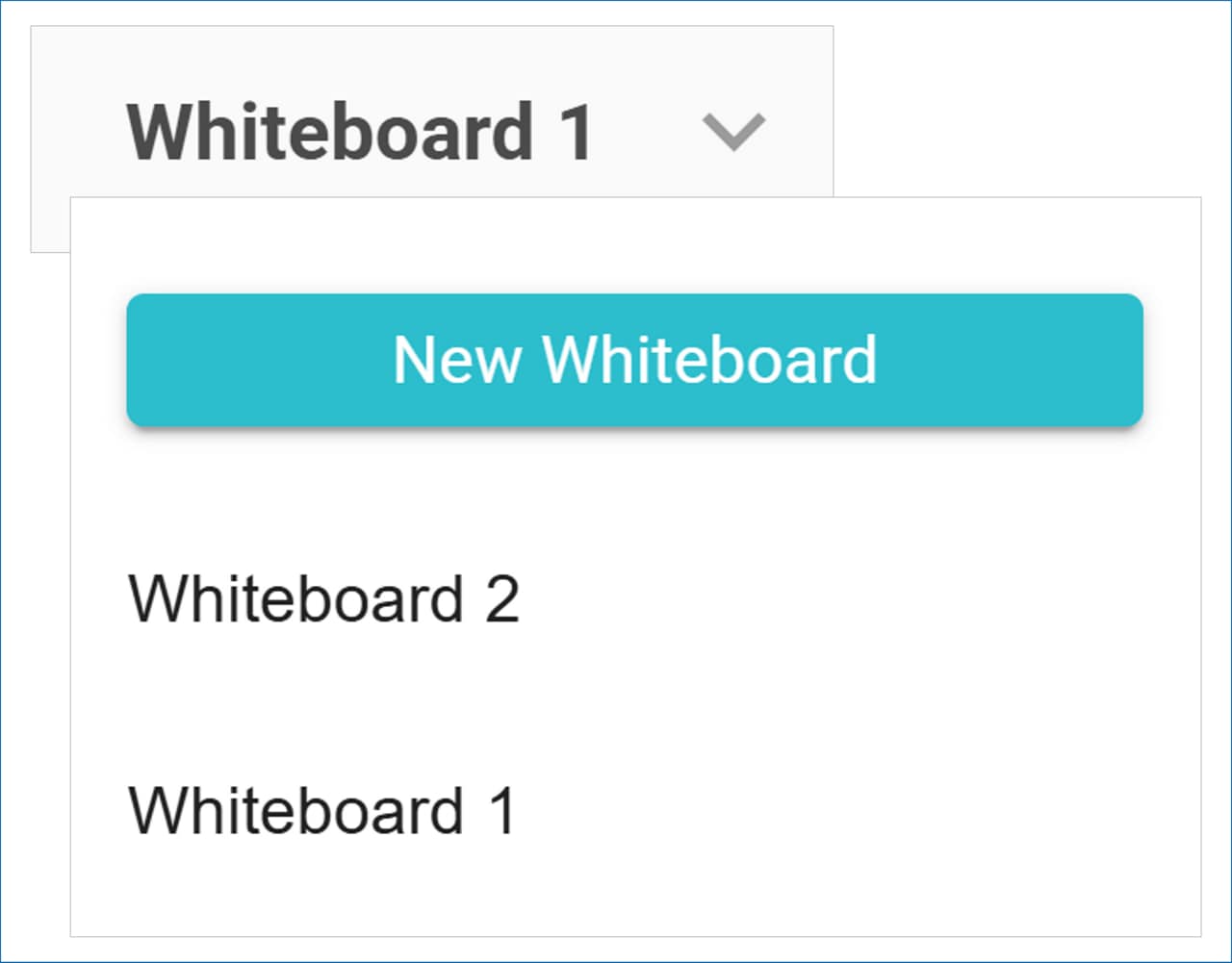
Task: Collapse the Whiteboard 1 dropdown header
Action: 360,132
